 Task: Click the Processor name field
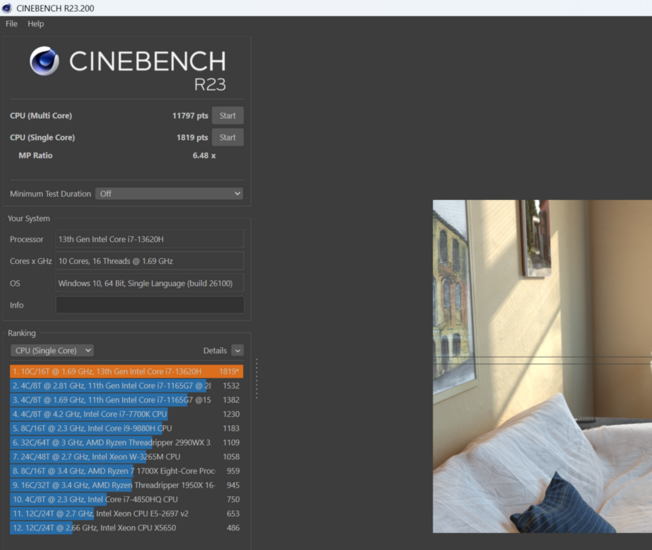click(x=149, y=240)
